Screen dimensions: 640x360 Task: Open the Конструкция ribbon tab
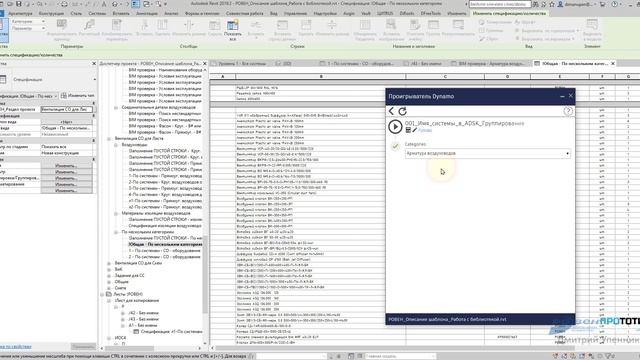[51, 13]
